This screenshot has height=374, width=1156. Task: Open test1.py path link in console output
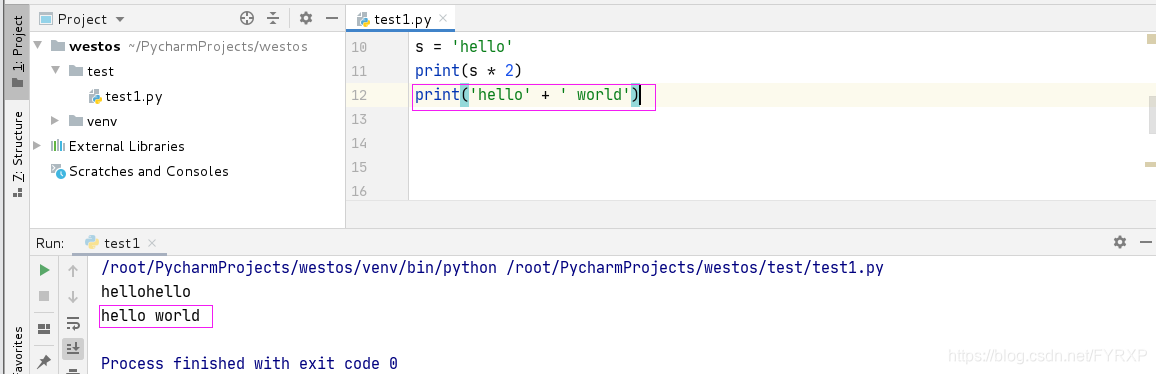(x=695, y=267)
